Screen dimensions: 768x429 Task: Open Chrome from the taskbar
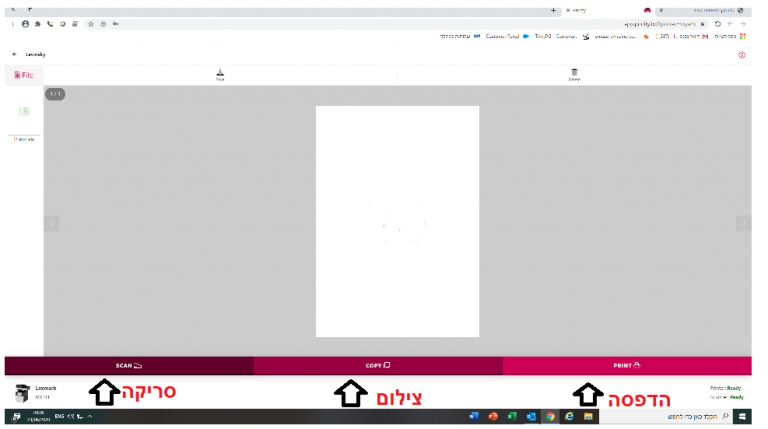550,416
